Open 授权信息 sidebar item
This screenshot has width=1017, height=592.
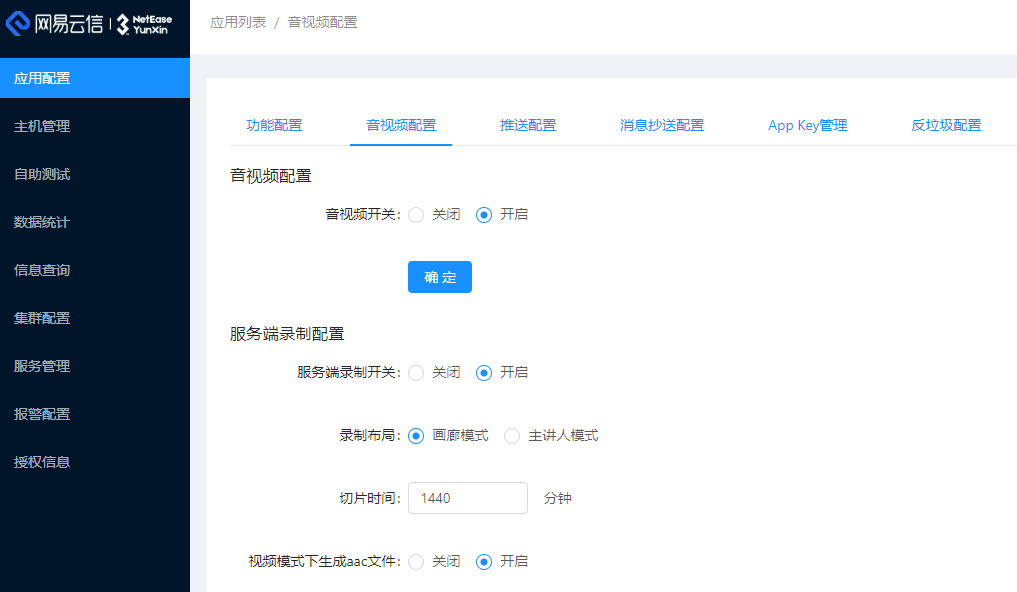42,462
